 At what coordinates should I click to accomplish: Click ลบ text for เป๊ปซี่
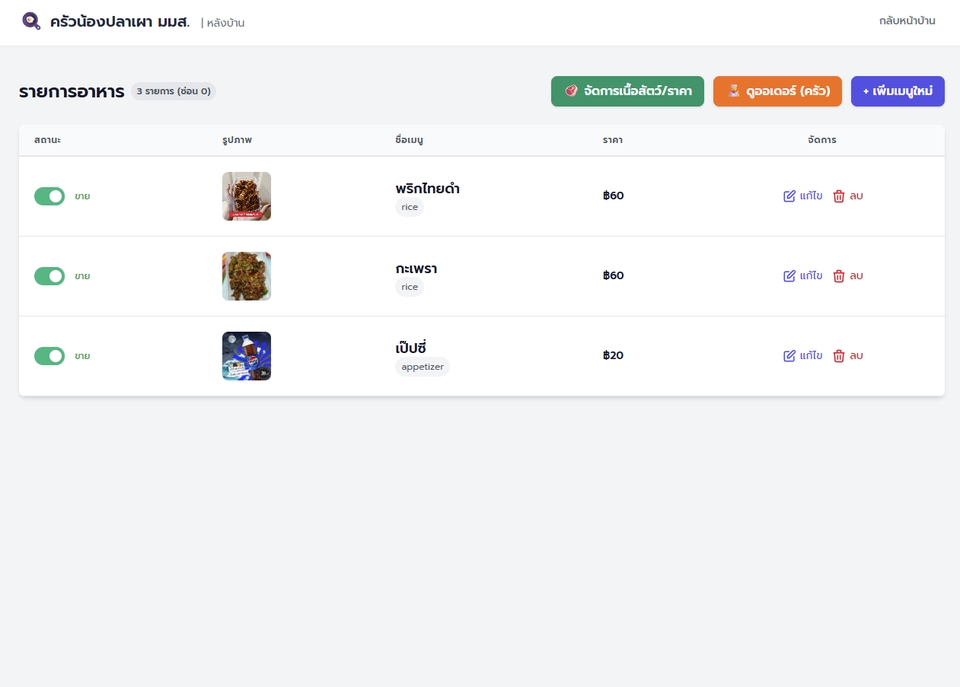tap(856, 356)
